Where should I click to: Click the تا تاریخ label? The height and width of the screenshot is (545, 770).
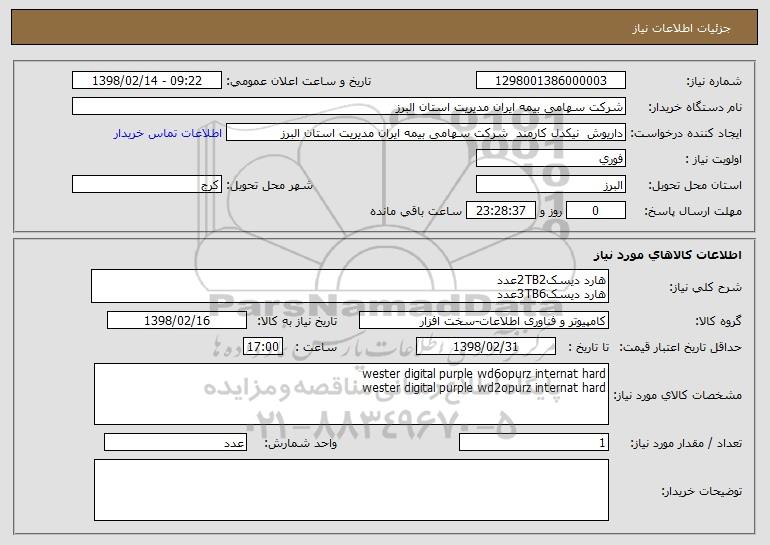pyautogui.click(x=588, y=348)
